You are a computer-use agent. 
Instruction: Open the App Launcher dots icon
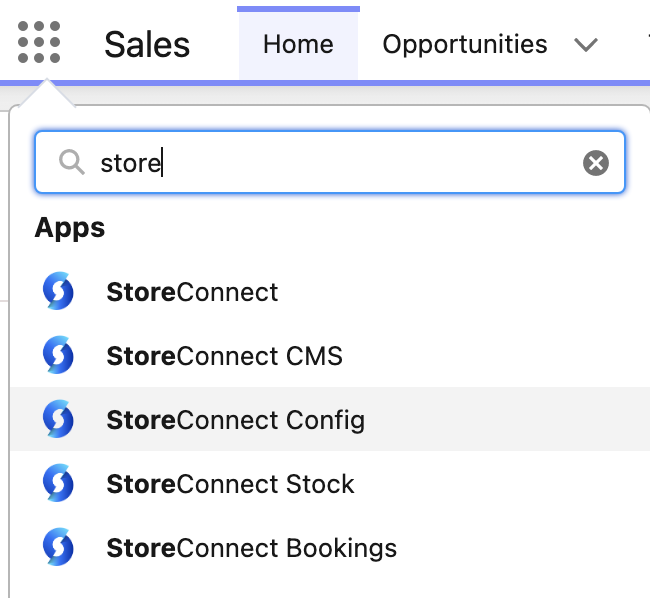tap(39, 42)
